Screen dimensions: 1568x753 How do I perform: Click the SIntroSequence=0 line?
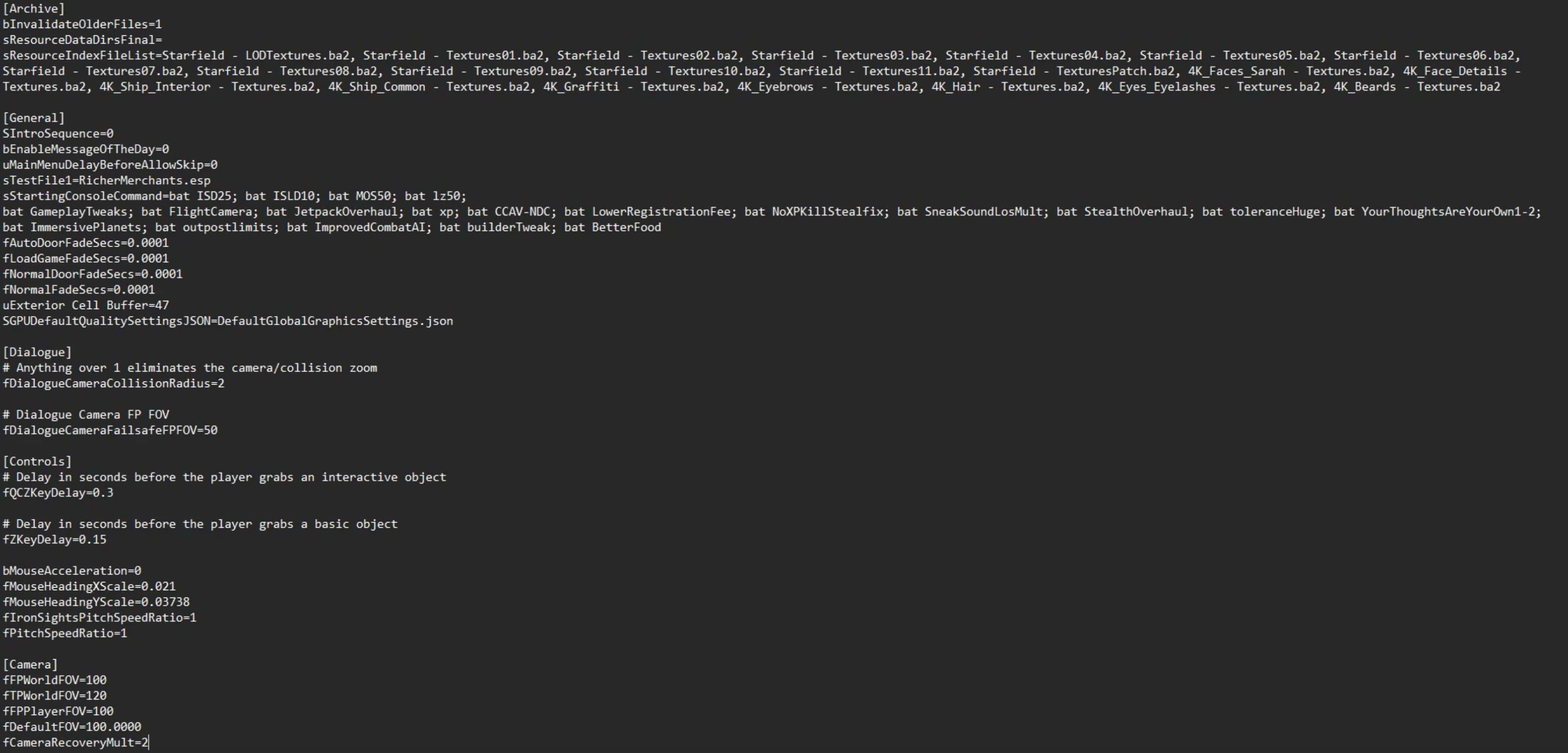pos(58,134)
